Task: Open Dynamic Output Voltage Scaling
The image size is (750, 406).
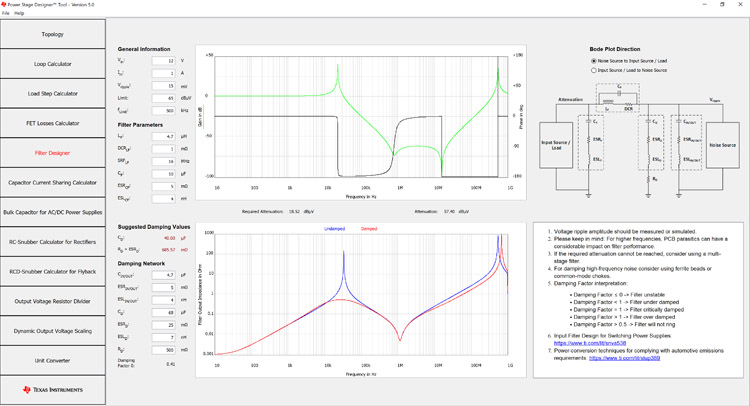Action: click(53, 330)
